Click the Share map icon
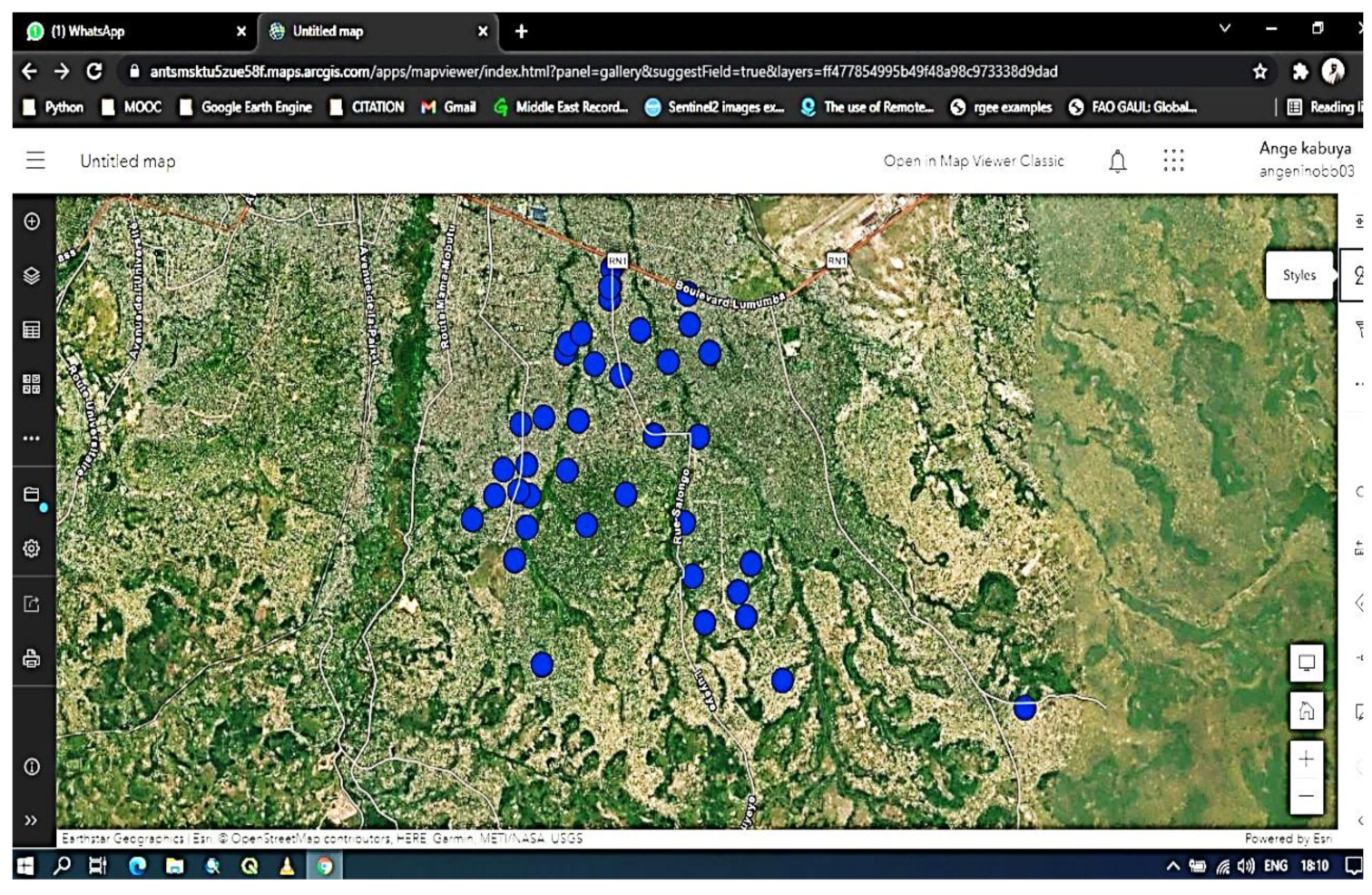Image resolution: width=1372 pixels, height=895 pixels. click(32, 605)
